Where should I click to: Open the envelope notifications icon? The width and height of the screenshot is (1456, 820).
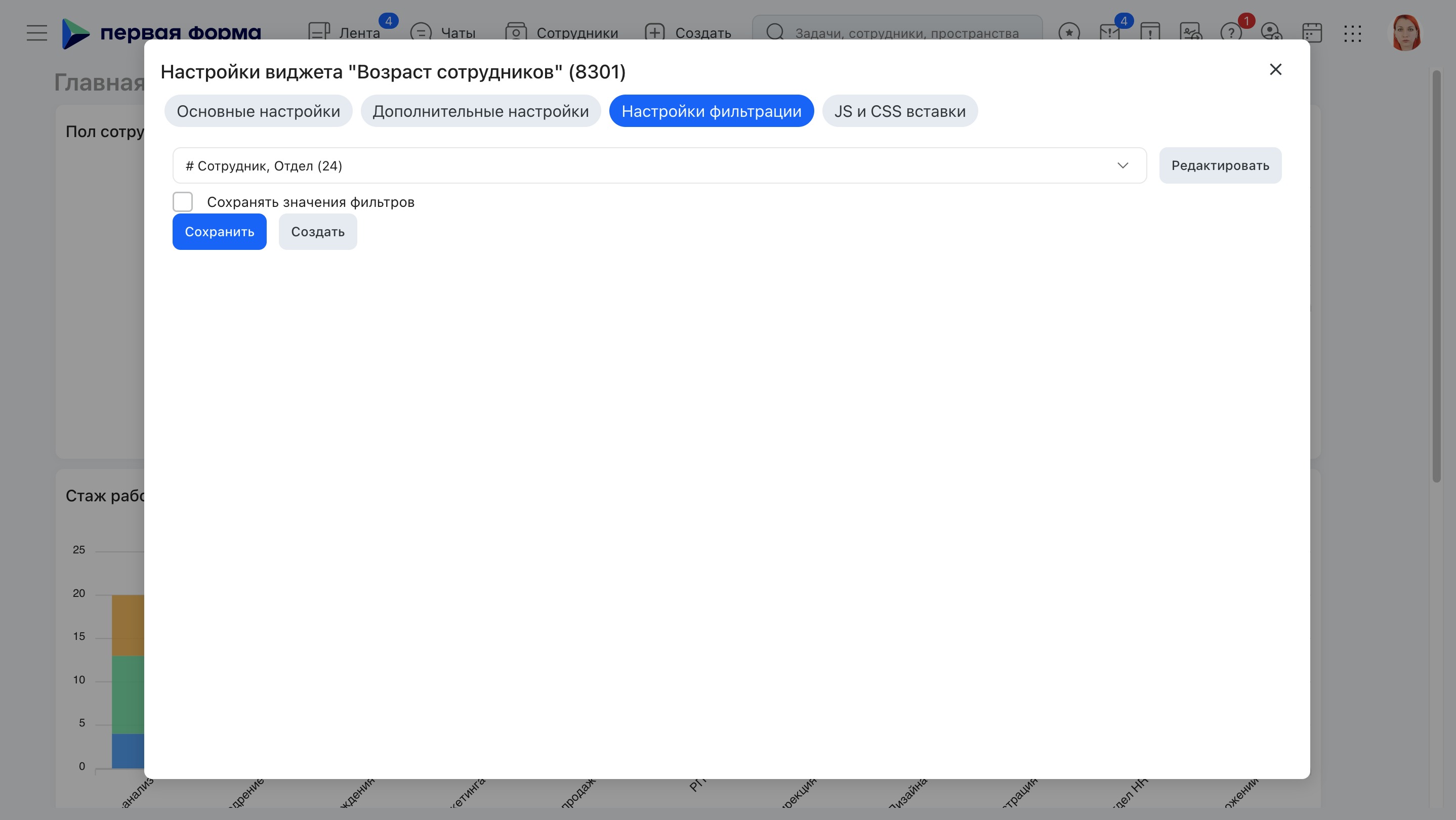pyautogui.click(x=1109, y=33)
